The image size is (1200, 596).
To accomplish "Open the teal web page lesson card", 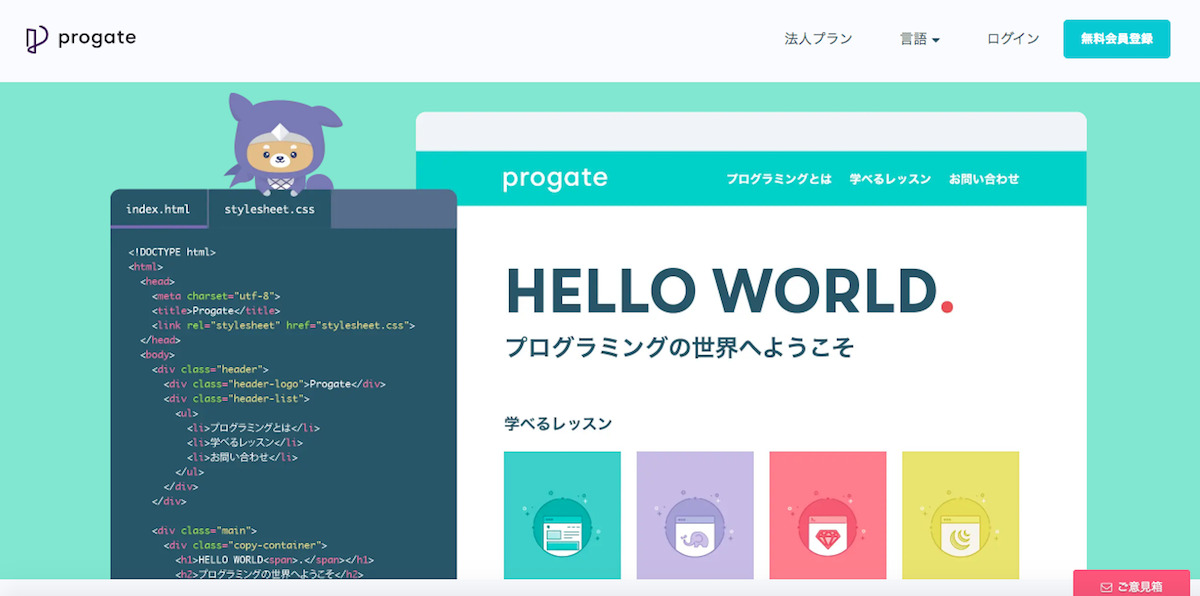I will (x=562, y=515).
